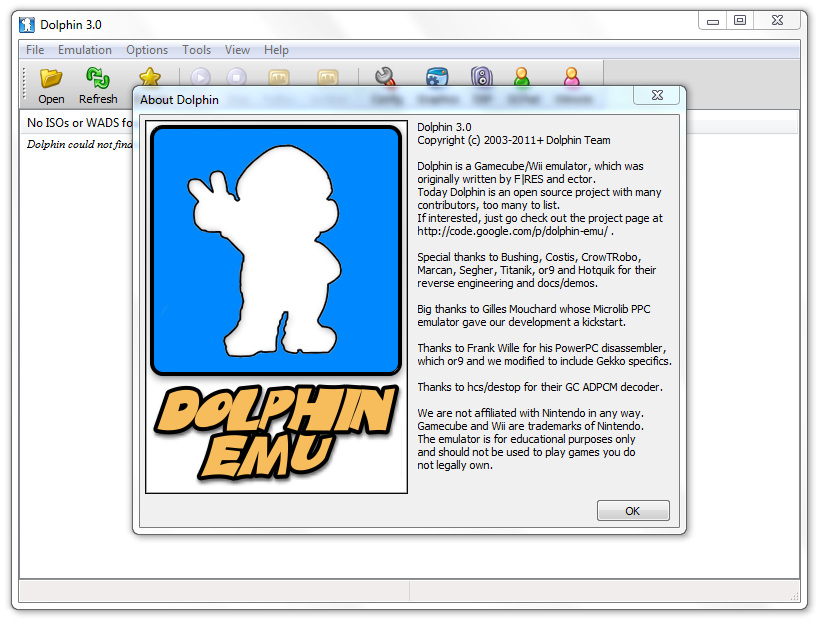Open the Emulation menu

point(85,50)
